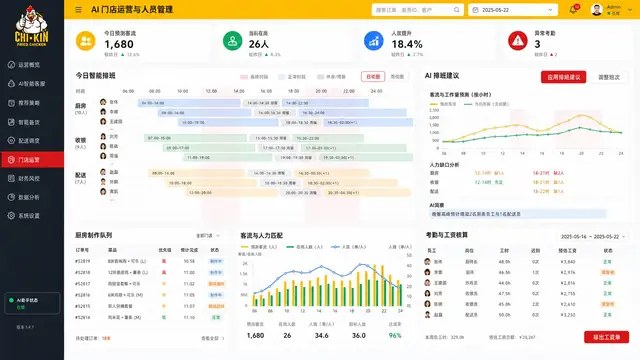The width and height of the screenshot is (640, 360).
Task: Click the magnifier icon in search box
Action: coord(456,10)
